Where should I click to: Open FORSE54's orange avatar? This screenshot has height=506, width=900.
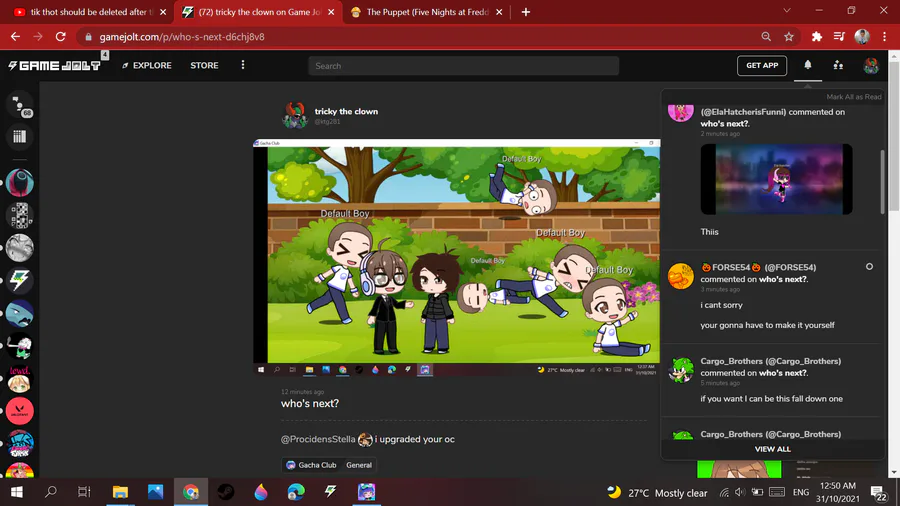tap(681, 276)
